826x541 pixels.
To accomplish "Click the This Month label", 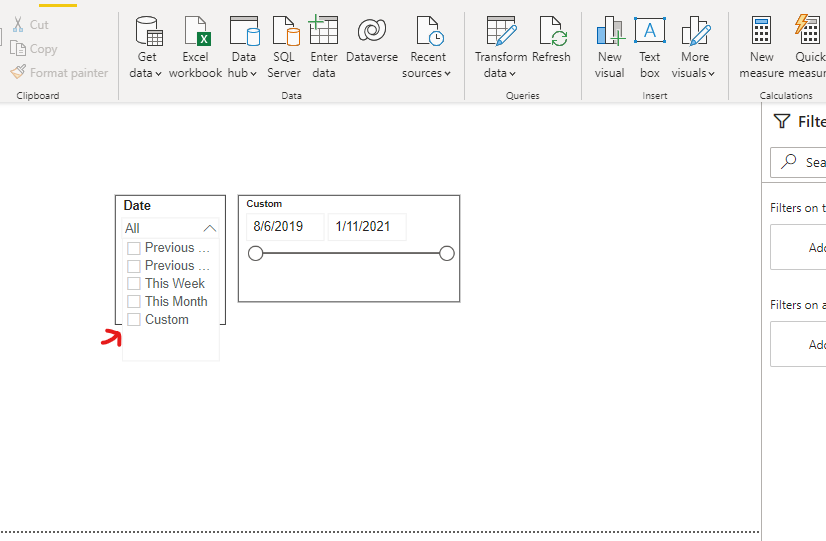I will point(176,301).
